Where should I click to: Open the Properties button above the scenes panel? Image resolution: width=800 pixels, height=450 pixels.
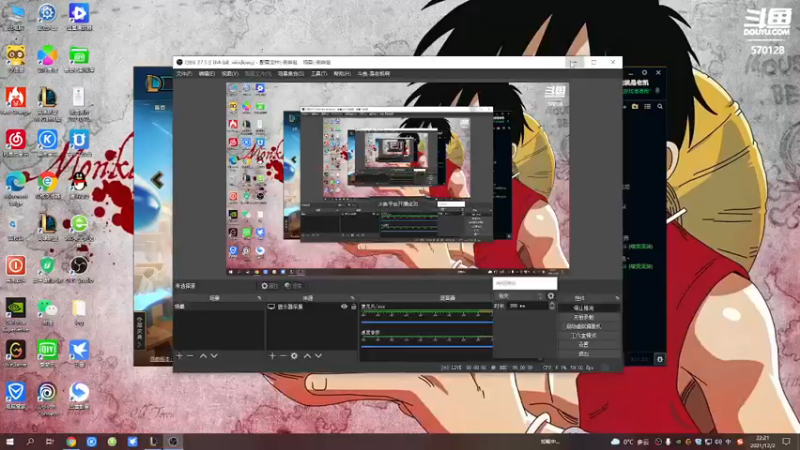tap(269, 286)
